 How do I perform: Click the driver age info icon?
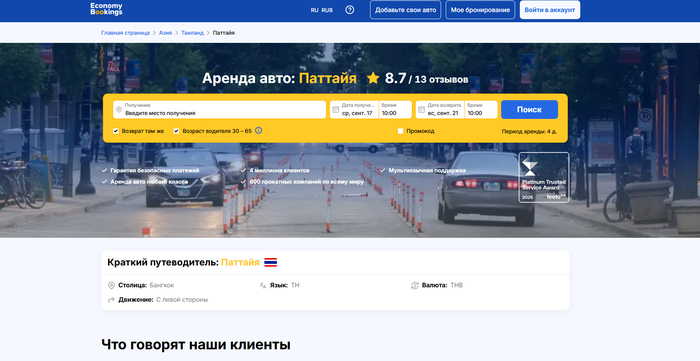pyautogui.click(x=258, y=131)
